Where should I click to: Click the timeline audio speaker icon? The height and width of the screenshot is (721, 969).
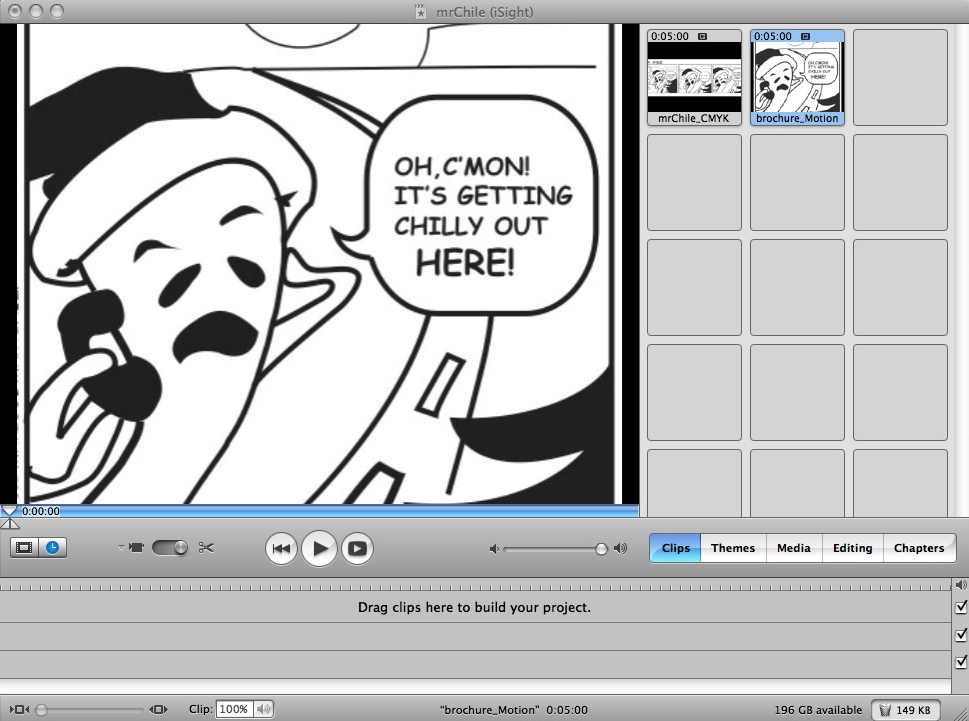pyautogui.click(x=961, y=585)
